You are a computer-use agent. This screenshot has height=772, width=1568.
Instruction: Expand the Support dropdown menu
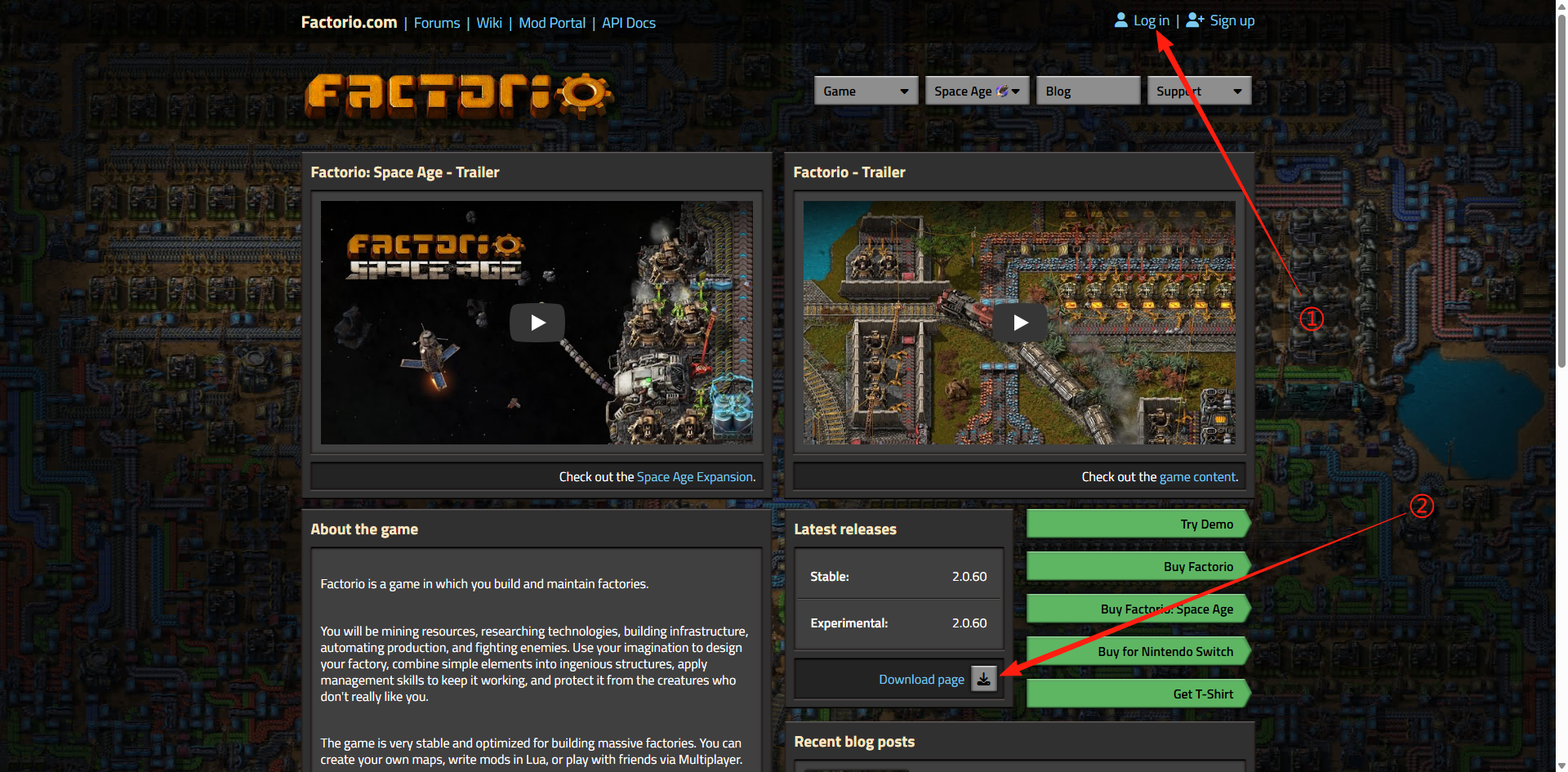[x=1199, y=91]
